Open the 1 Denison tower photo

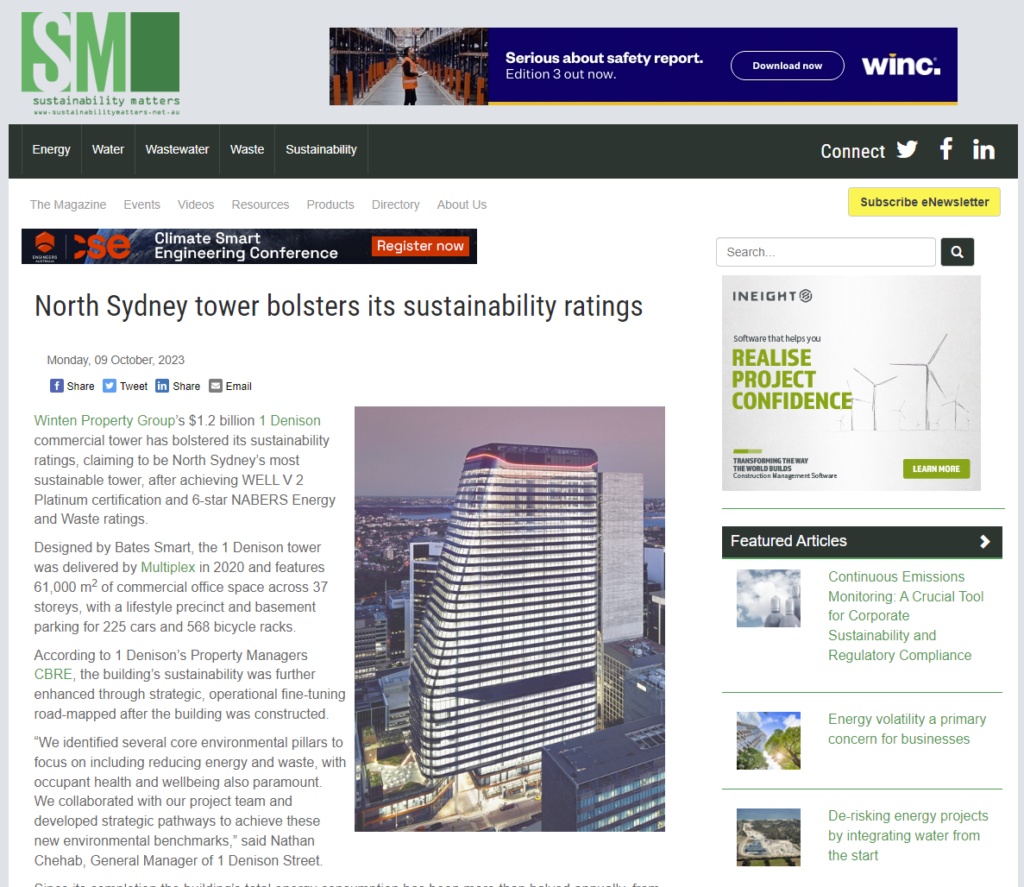click(509, 618)
